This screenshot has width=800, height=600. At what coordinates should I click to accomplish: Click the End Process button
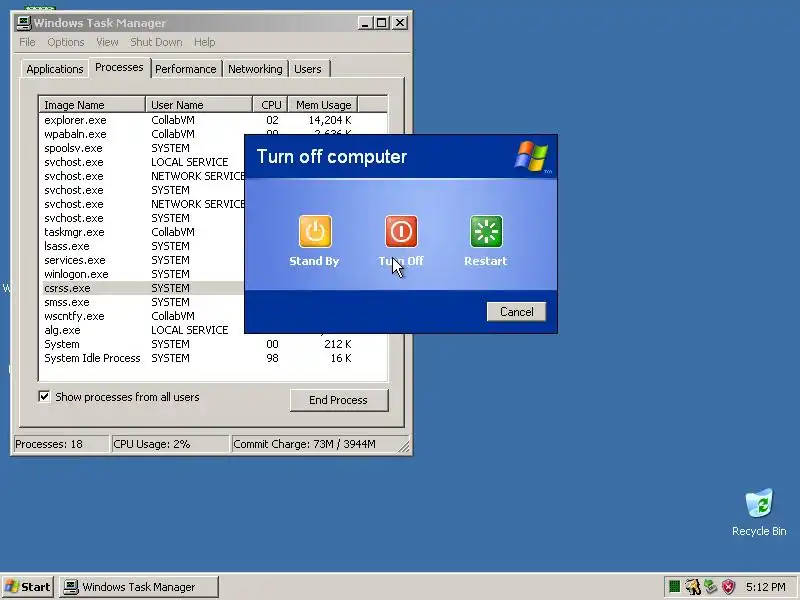tap(339, 400)
